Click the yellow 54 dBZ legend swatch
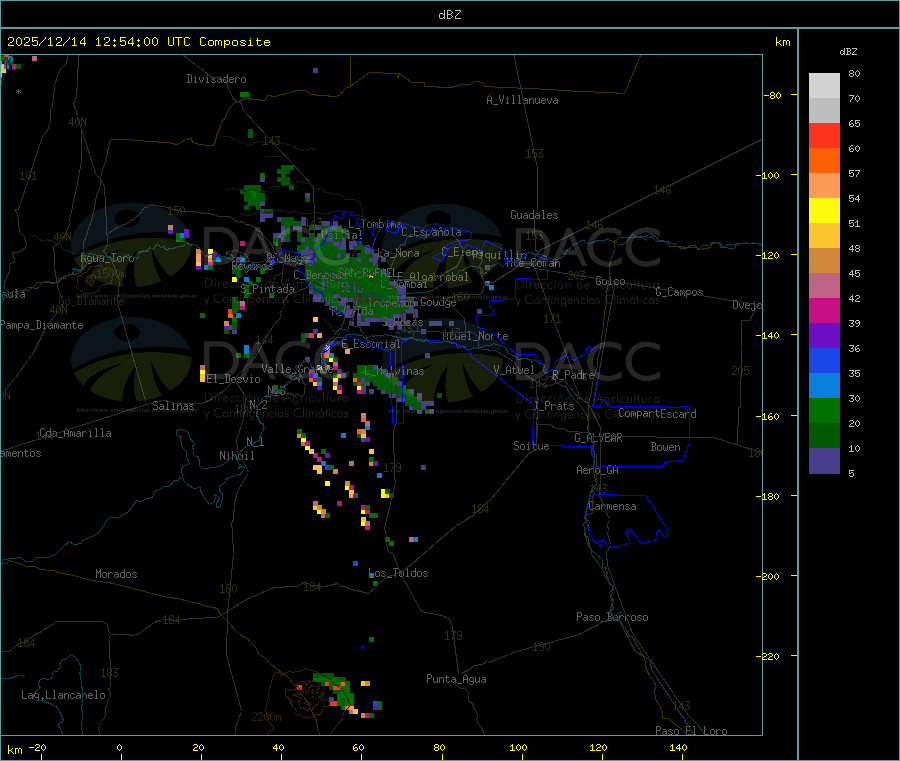Viewport: 900px width, 761px height. click(x=824, y=211)
